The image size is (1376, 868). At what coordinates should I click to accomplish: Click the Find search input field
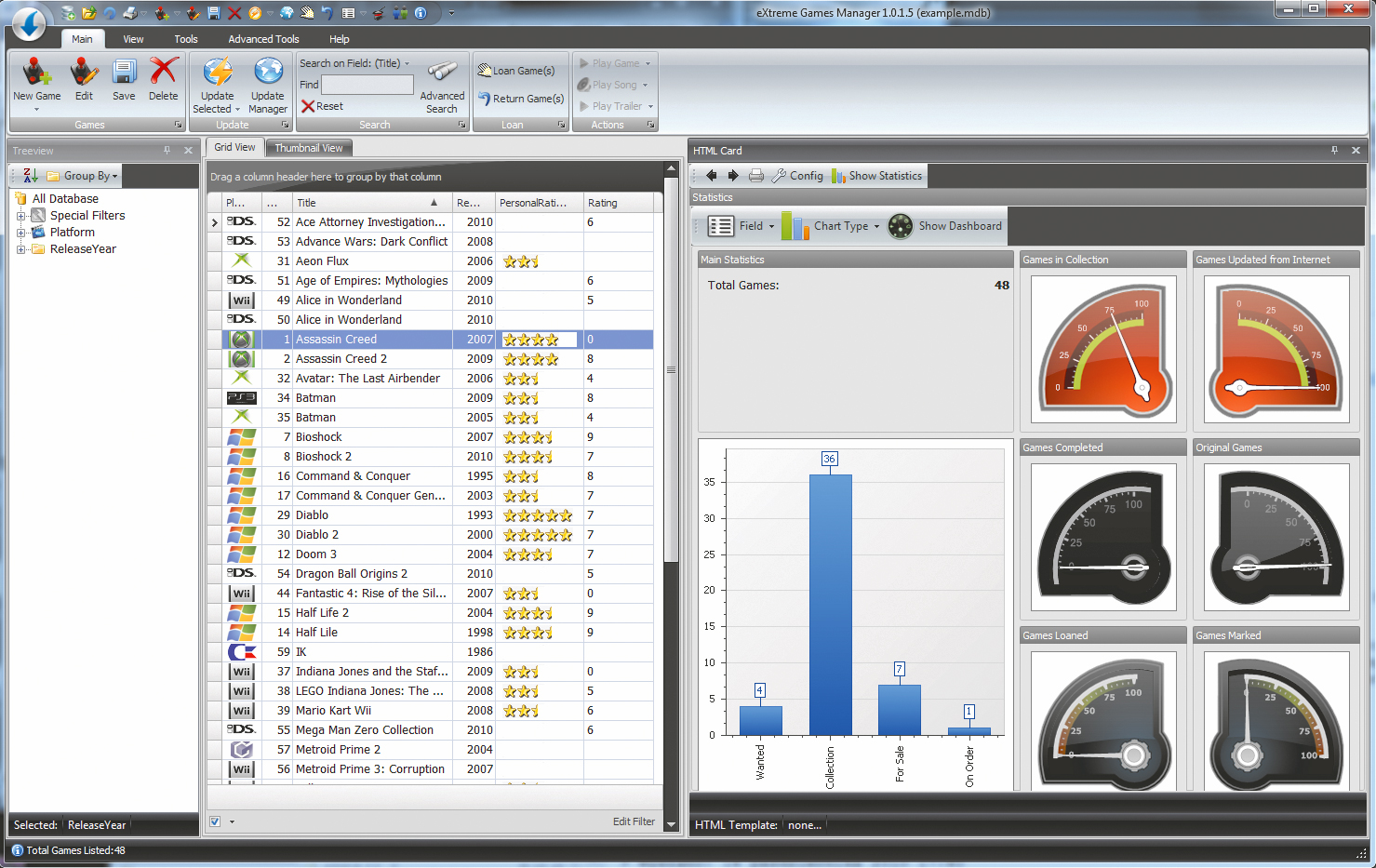[x=367, y=85]
